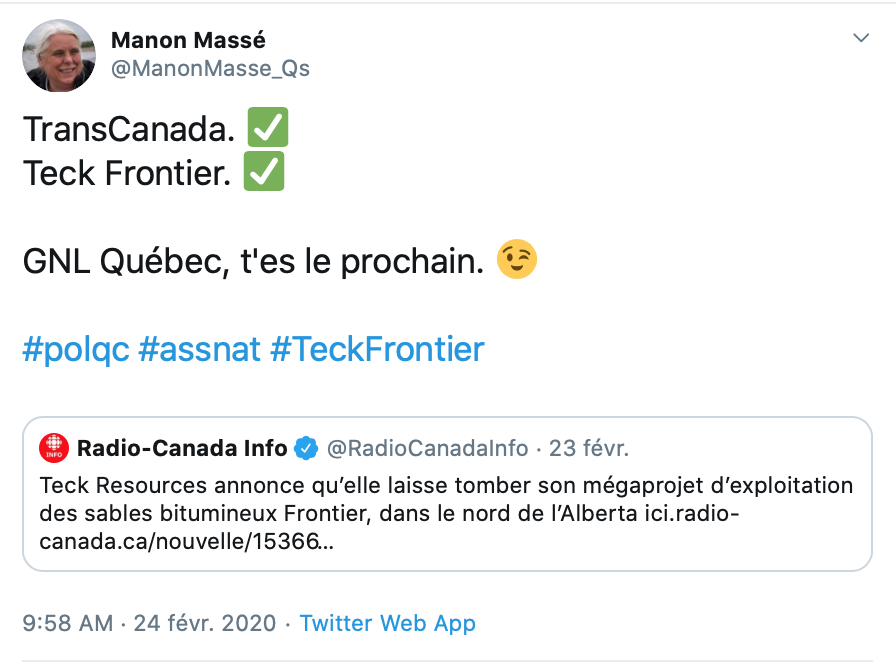Viewport: 896px width, 670px height.
Task: Open the @ManonMasse_Qs handle link
Action: [210, 68]
